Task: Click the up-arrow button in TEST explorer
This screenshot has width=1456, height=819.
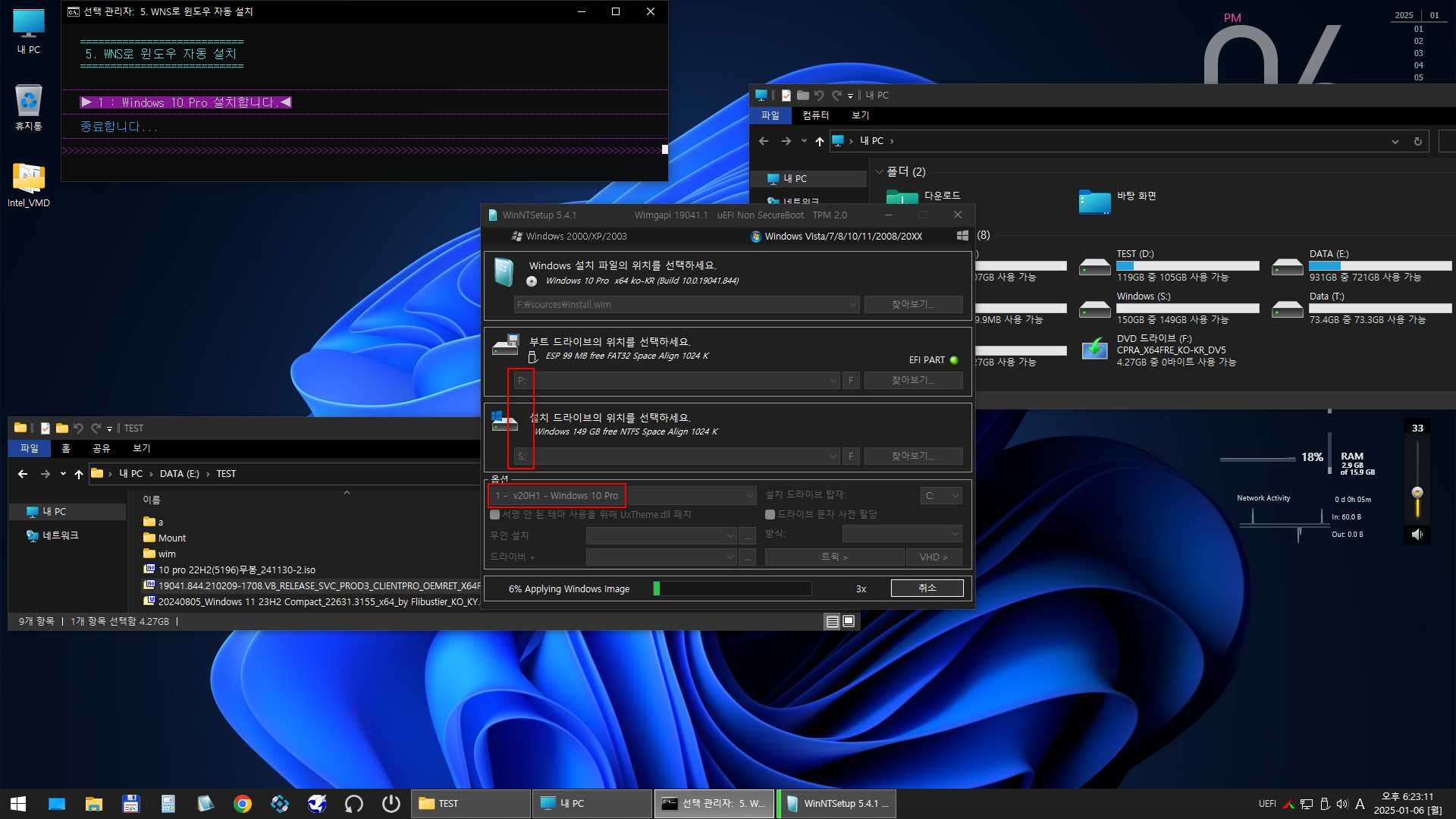Action: 79,474
